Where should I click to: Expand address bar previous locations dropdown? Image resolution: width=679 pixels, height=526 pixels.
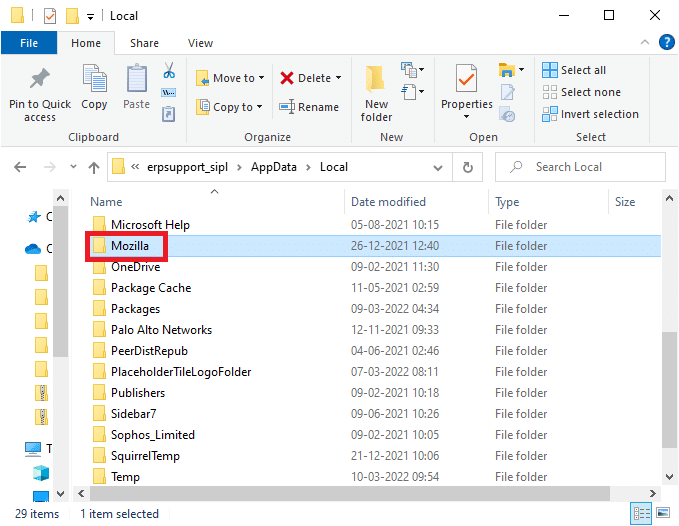coord(438,168)
